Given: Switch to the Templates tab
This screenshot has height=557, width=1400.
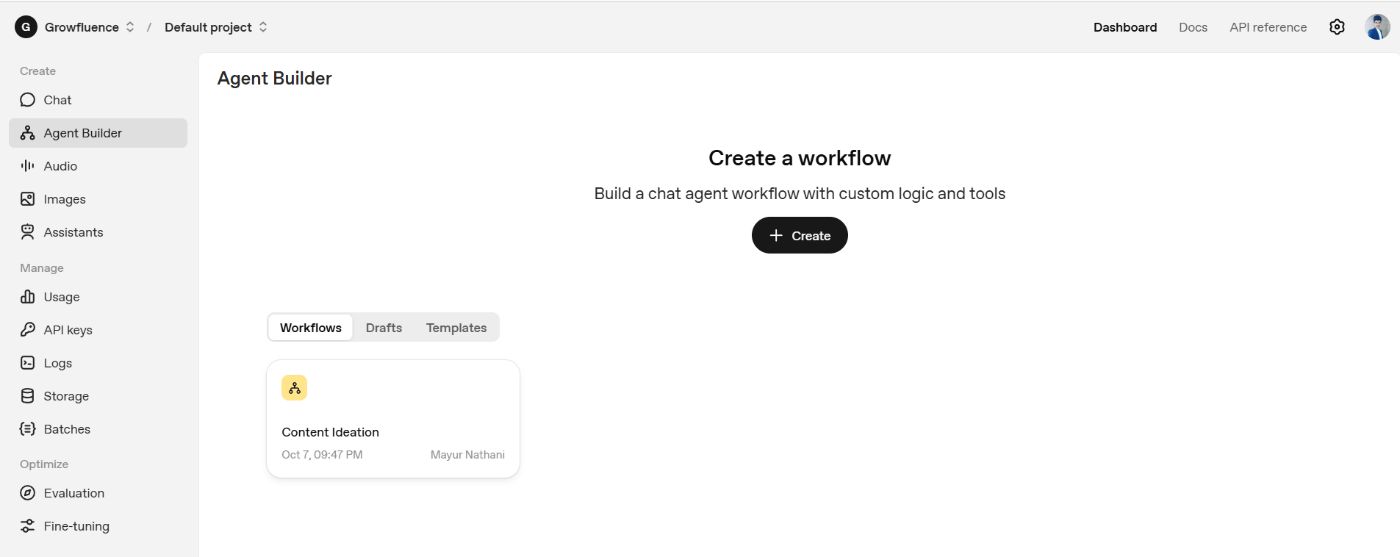Looking at the screenshot, I should 456,328.
